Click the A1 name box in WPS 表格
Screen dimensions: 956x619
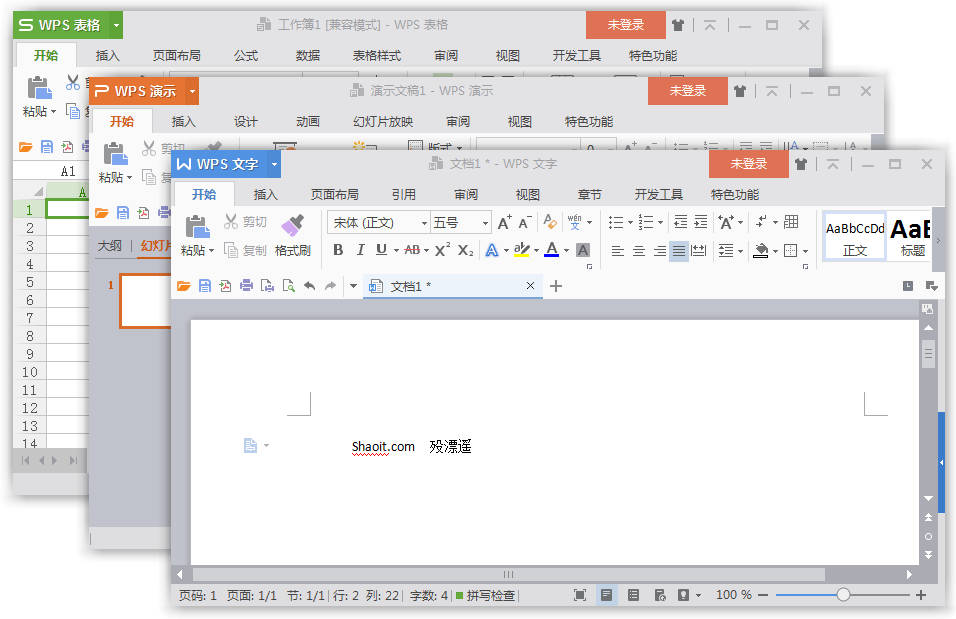click(68, 171)
